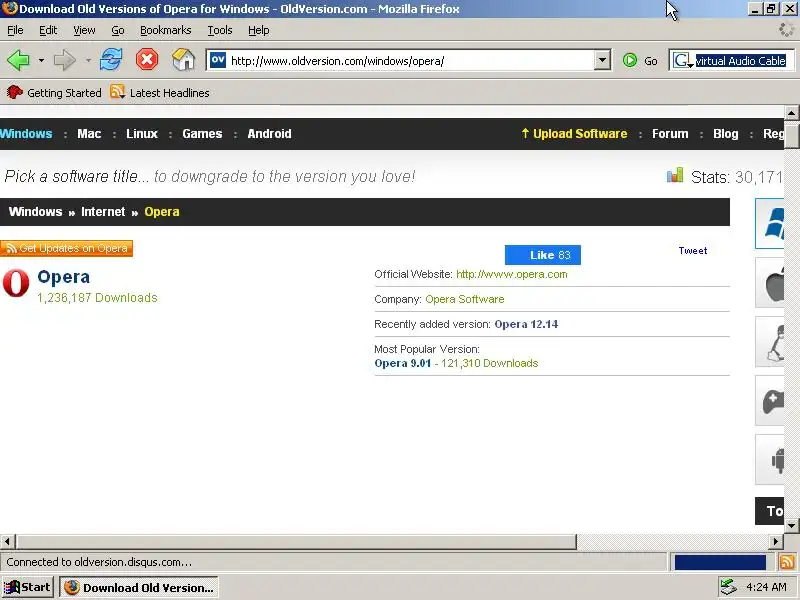Click the red Stop loading button

pyautogui.click(x=147, y=60)
